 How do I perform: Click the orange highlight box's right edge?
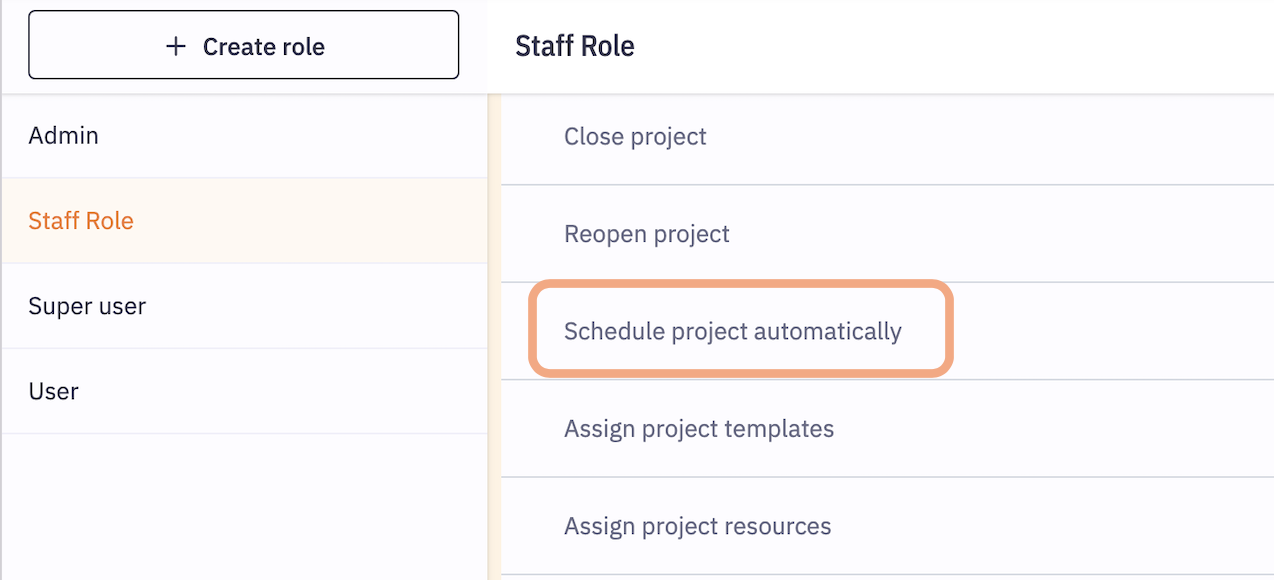(948, 330)
